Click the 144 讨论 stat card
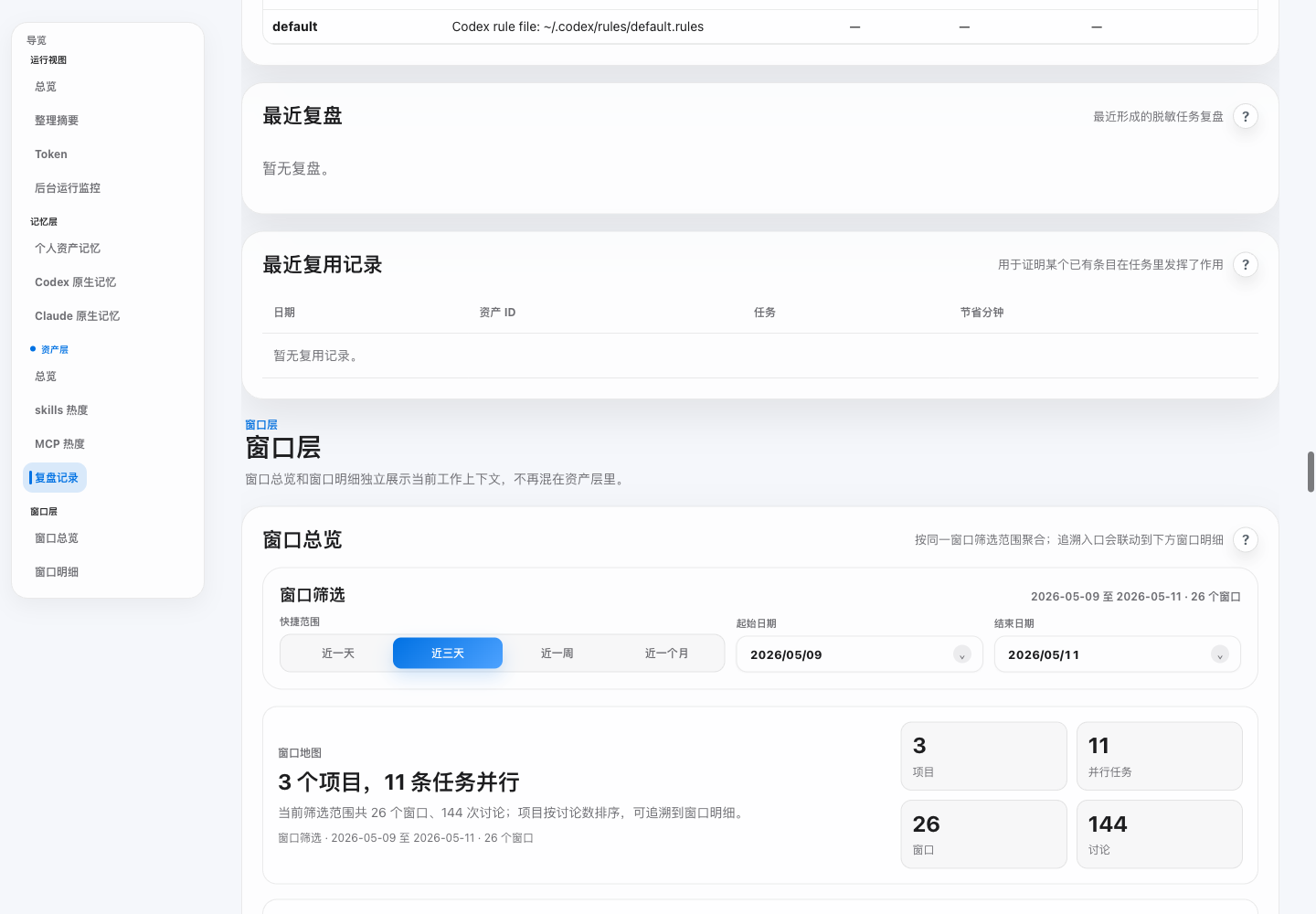The image size is (1316, 914). point(1159,834)
